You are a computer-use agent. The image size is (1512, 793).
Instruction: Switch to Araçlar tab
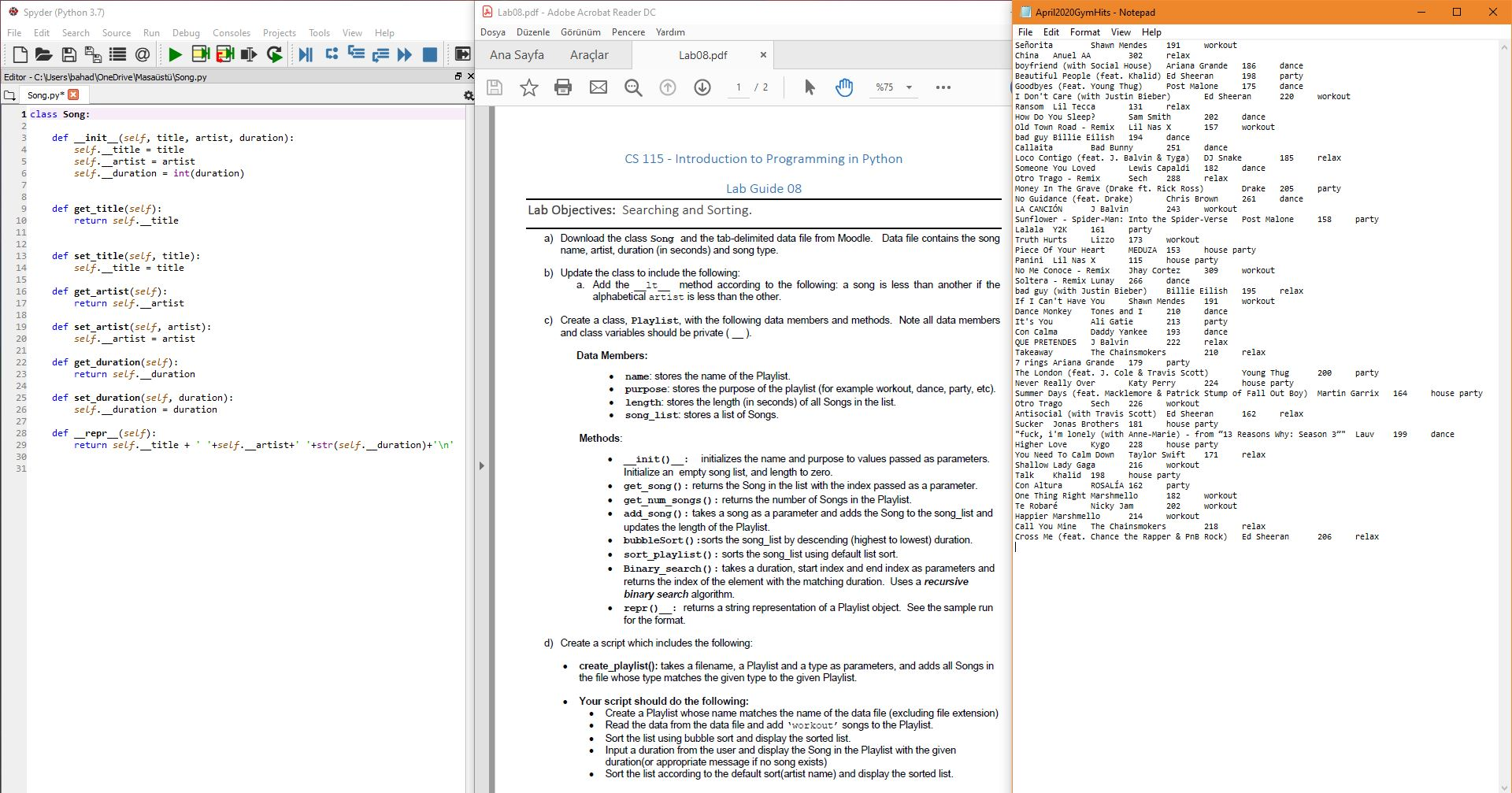[x=589, y=55]
